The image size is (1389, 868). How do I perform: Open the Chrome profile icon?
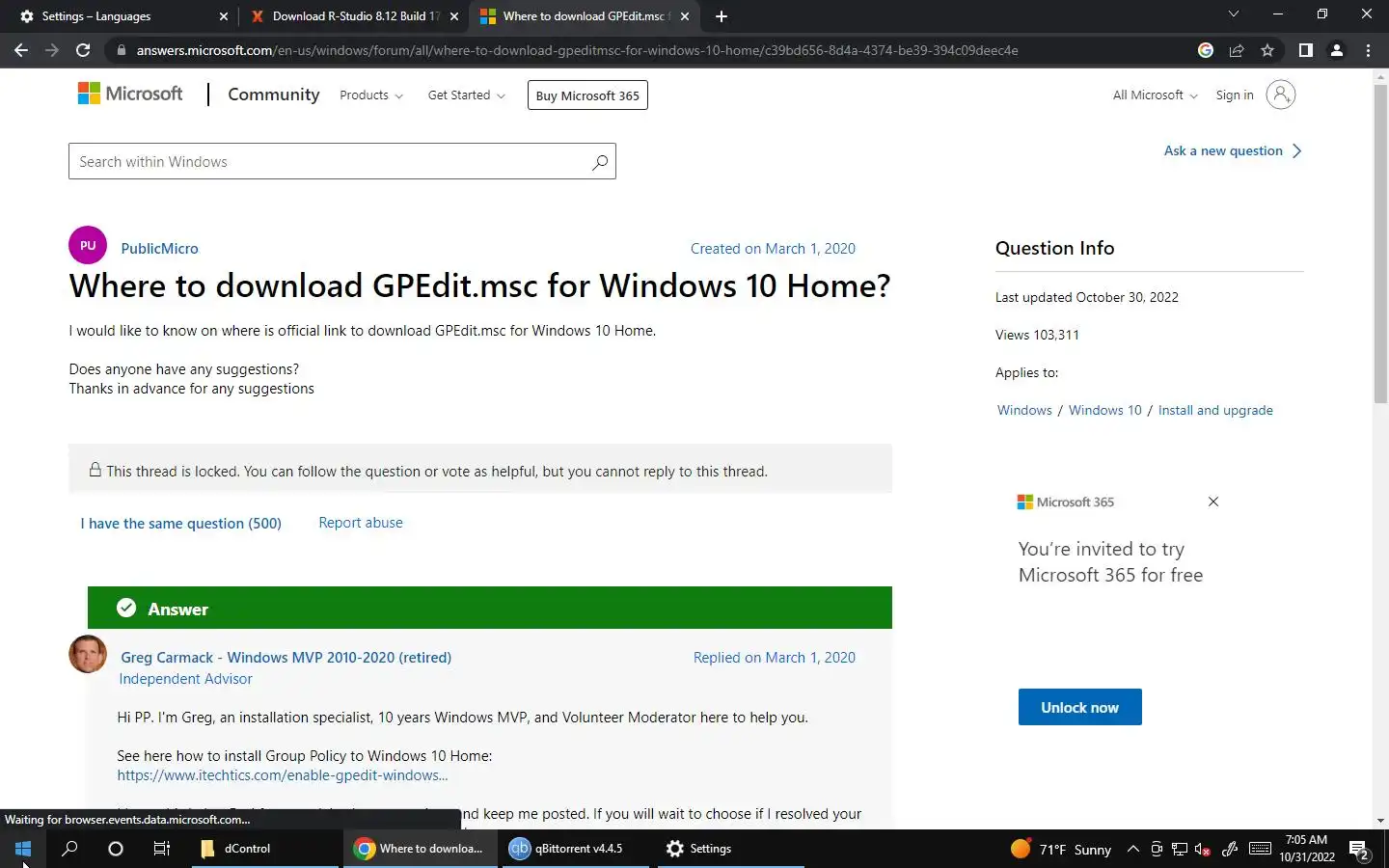click(1337, 50)
